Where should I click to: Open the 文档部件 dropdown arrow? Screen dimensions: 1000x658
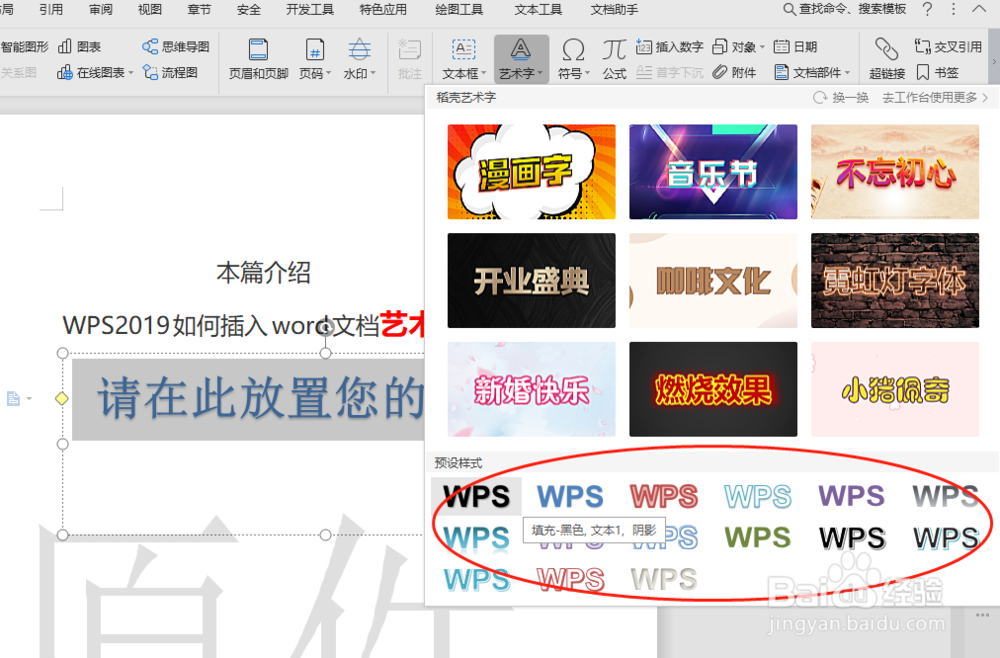point(848,73)
